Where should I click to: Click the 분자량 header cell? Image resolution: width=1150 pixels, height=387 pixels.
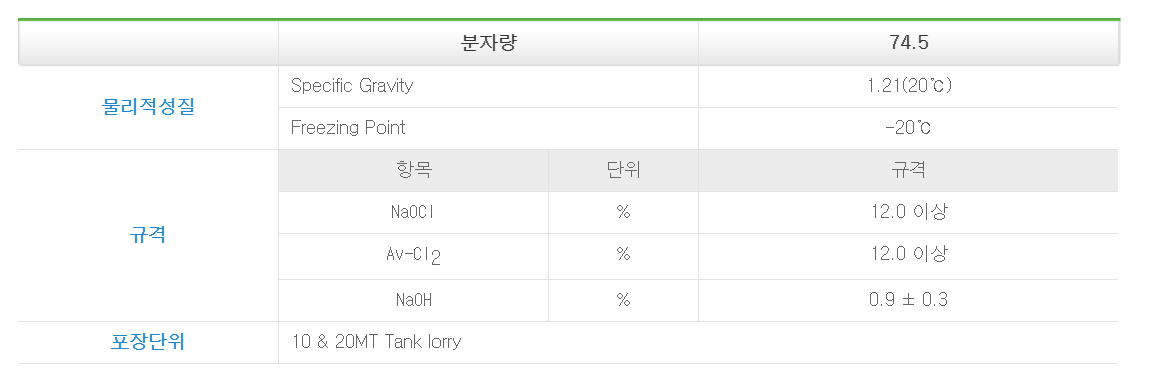pyautogui.click(x=488, y=43)
